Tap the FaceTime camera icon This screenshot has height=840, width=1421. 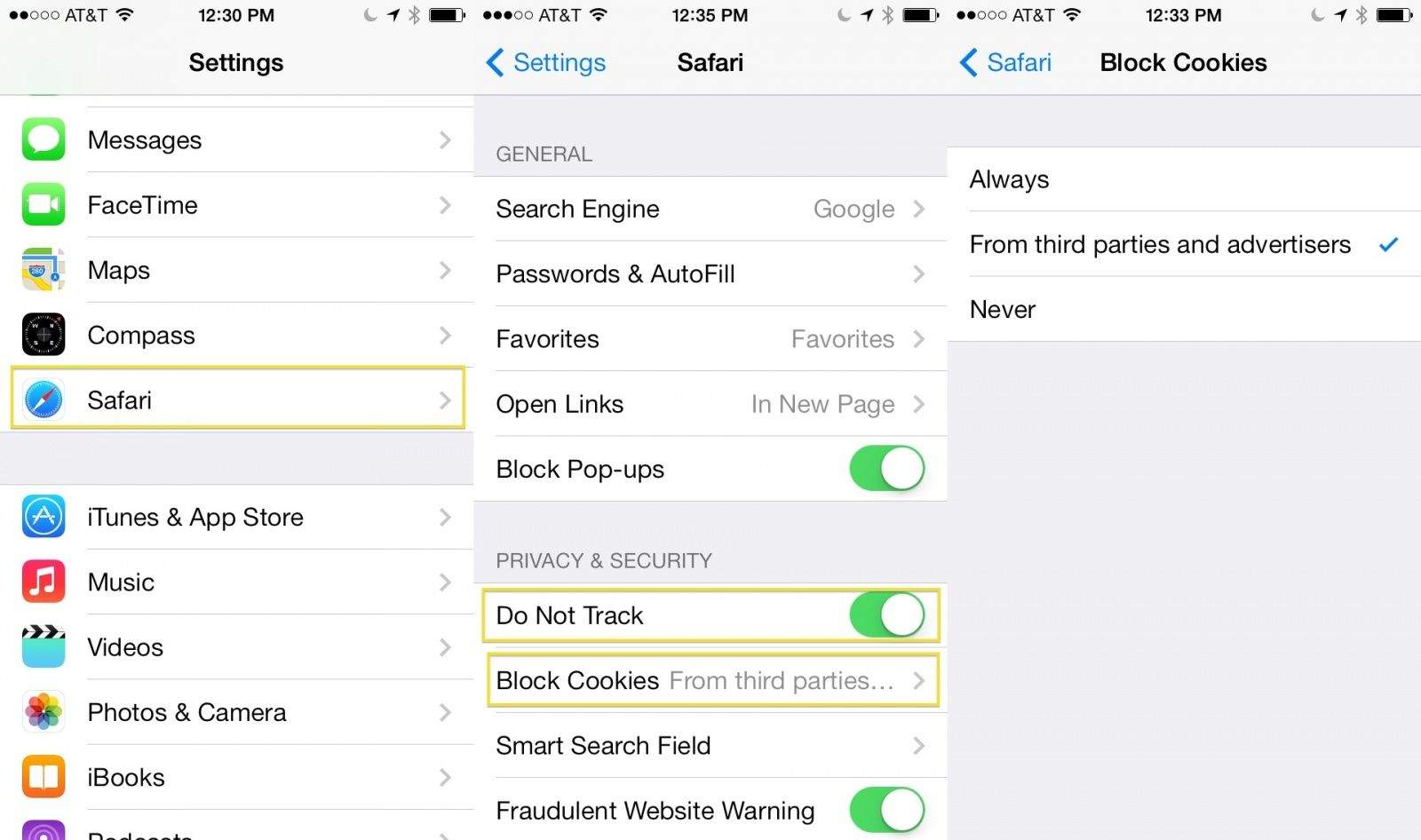(44, 205)
